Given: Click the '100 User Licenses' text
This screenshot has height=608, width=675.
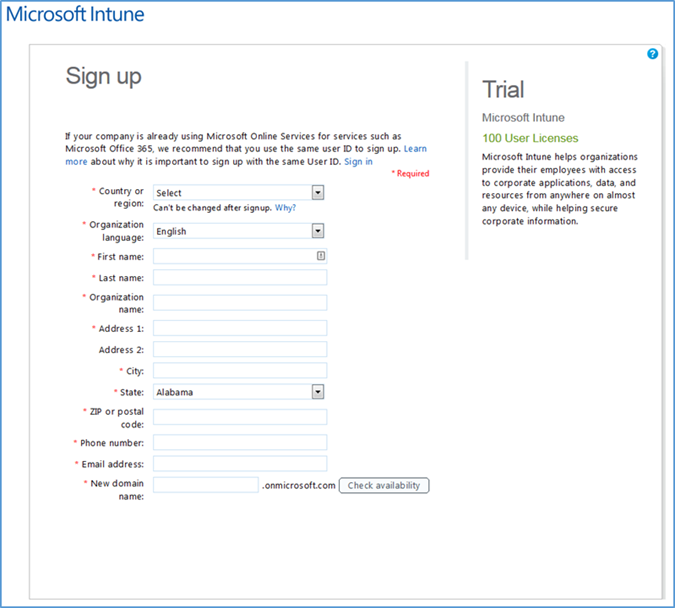Looking at the screenshot, I should 530,138.
